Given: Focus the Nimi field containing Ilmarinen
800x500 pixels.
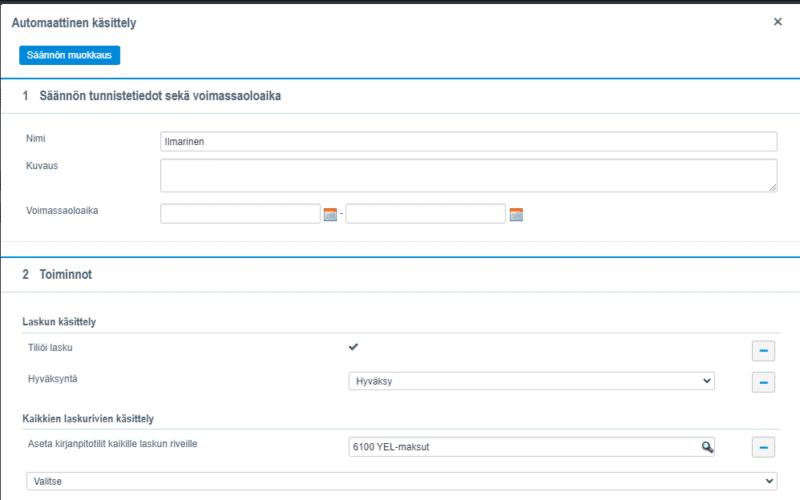Looking at the screenshot, I should pos(468,142).
